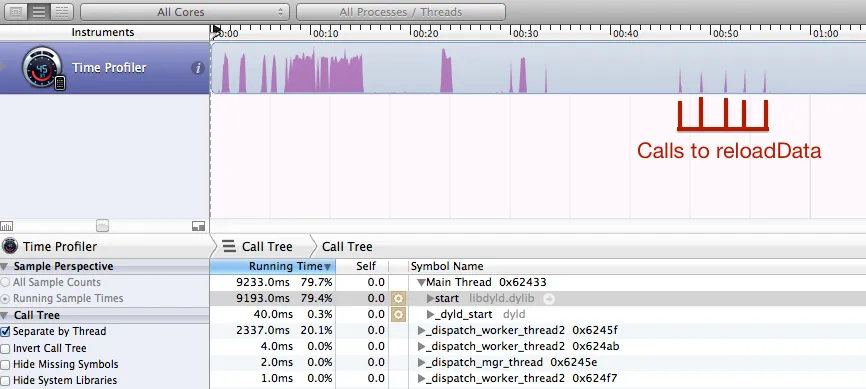
Task: Select Time Profiler in the detail navigation bar
Action: tap(60, 246)
